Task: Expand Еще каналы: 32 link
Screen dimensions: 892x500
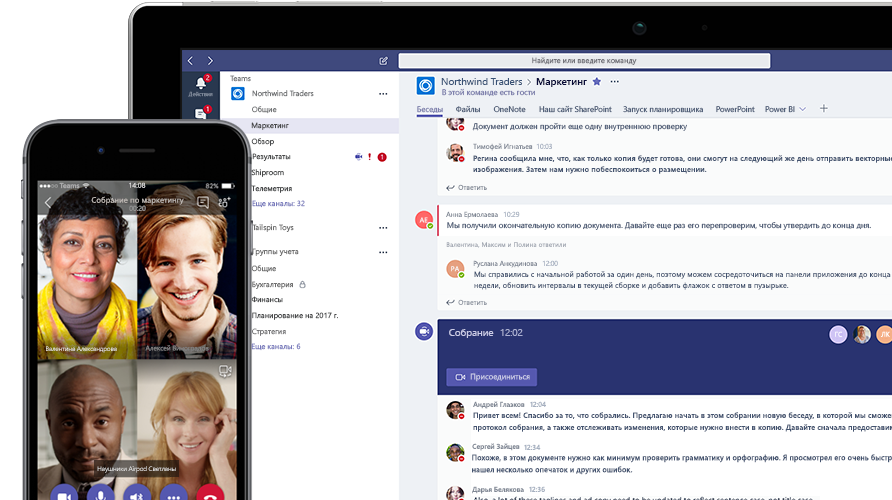Action: tap(278, 203)
